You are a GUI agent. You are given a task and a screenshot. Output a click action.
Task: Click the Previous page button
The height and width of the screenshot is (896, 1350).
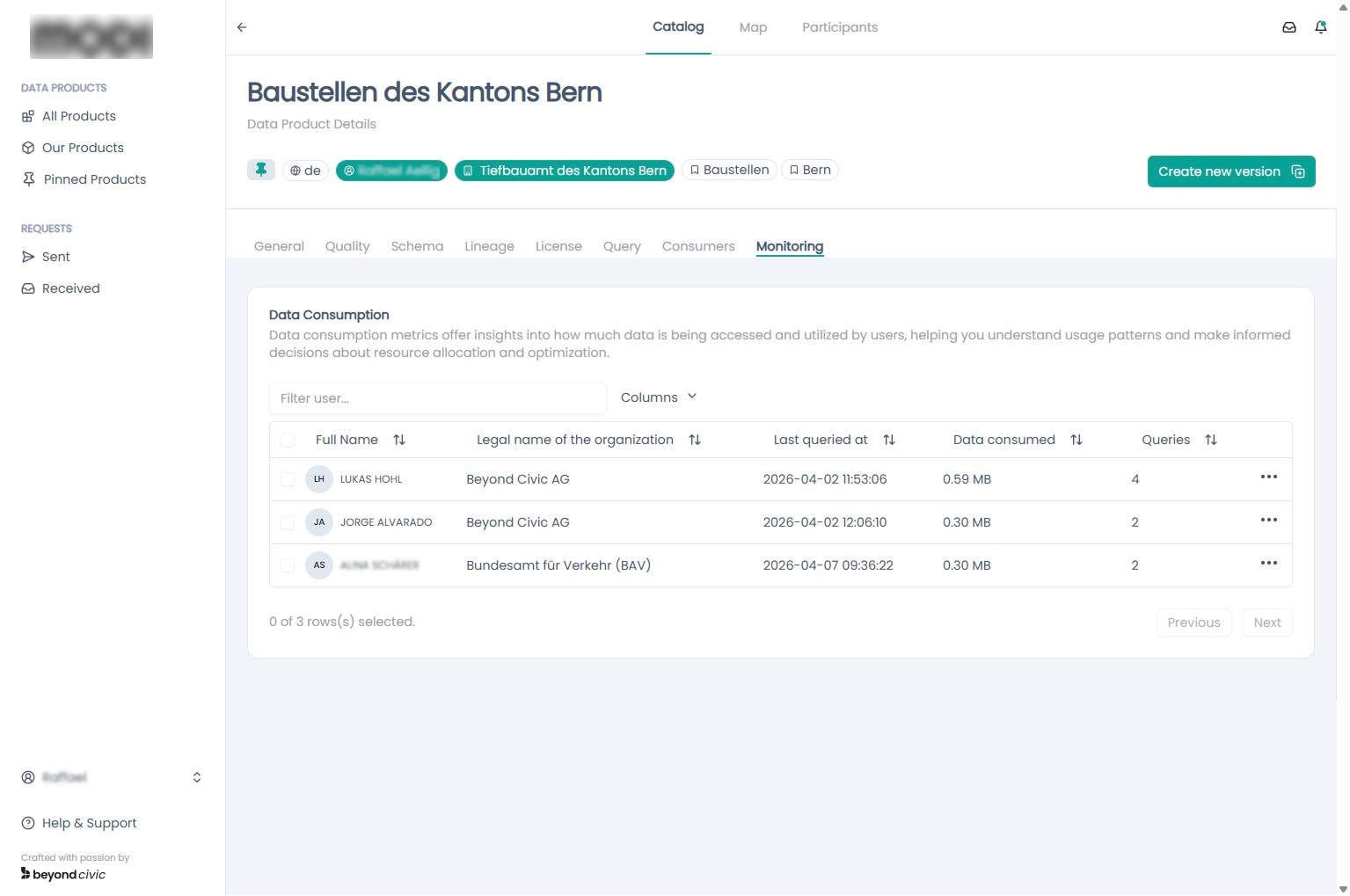click(1193, 623)
